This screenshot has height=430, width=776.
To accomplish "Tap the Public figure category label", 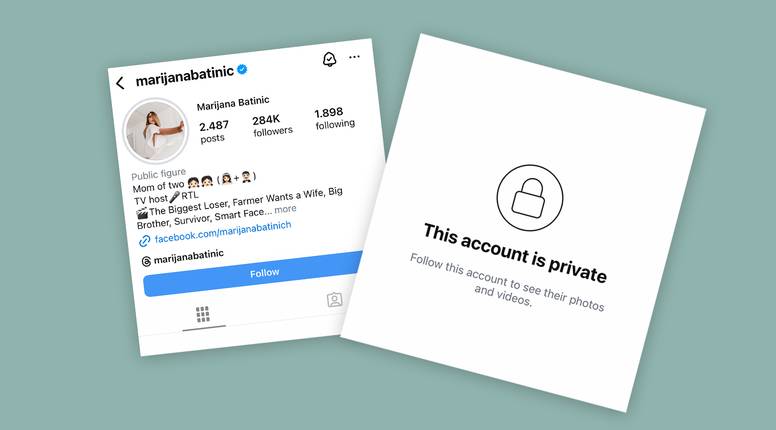I will [158, 174].
